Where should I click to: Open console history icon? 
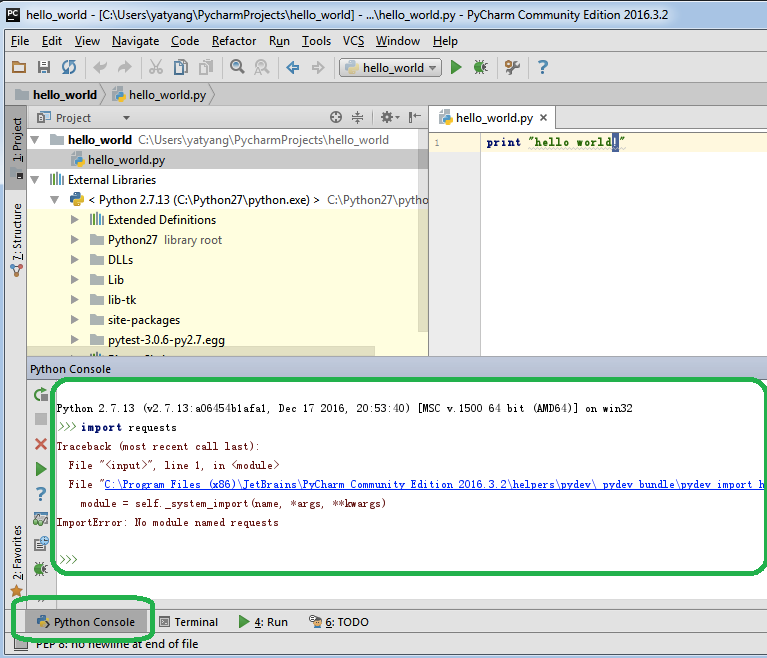click(x=41, y=544)
